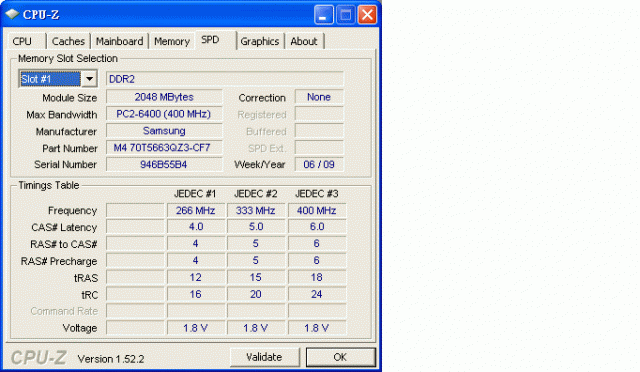Click CAS# Latency value 4.0
The width and height of the screenshot is (640, 372).
pos(196,227)
